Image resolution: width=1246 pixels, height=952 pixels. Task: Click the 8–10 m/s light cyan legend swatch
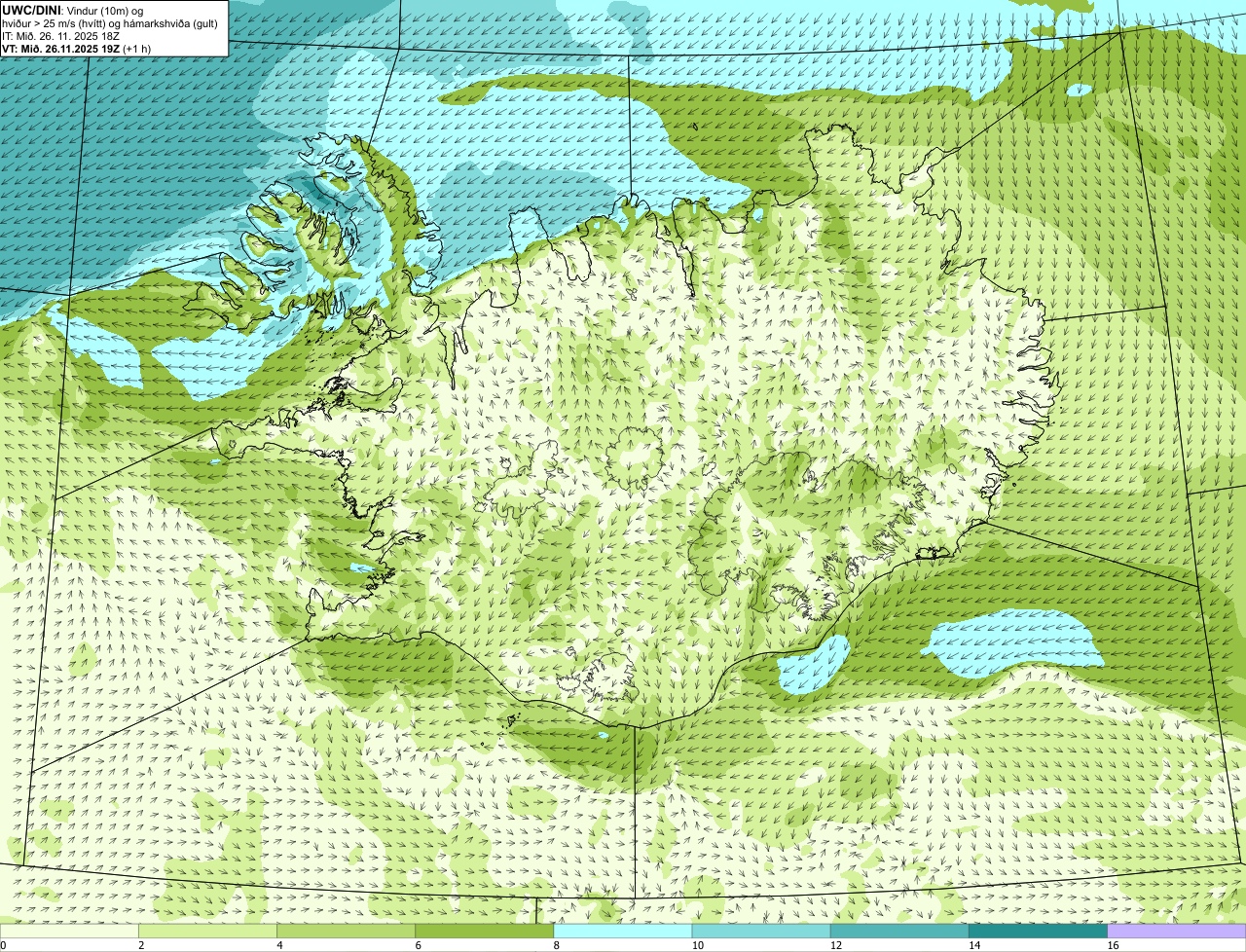click(623, 931)
